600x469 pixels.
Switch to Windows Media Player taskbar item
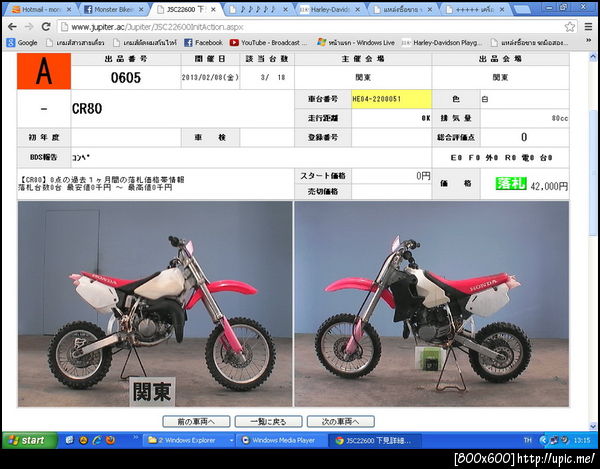pos(282,440)
